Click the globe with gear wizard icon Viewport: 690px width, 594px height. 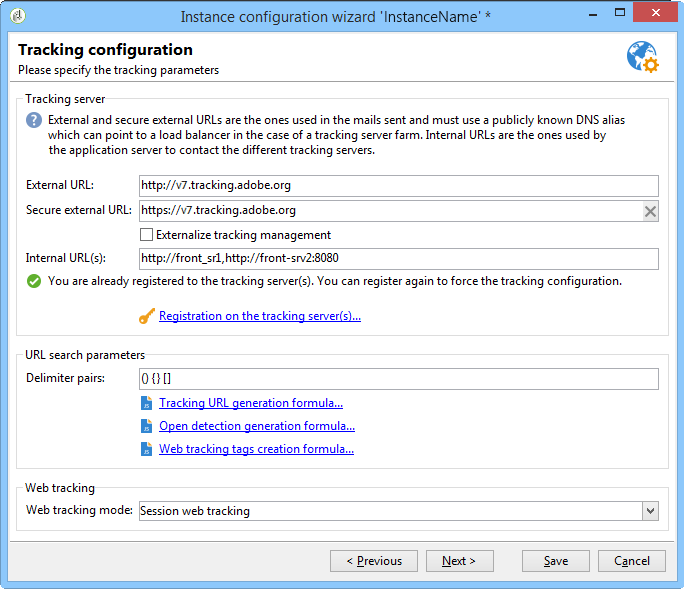pos(642,57)
